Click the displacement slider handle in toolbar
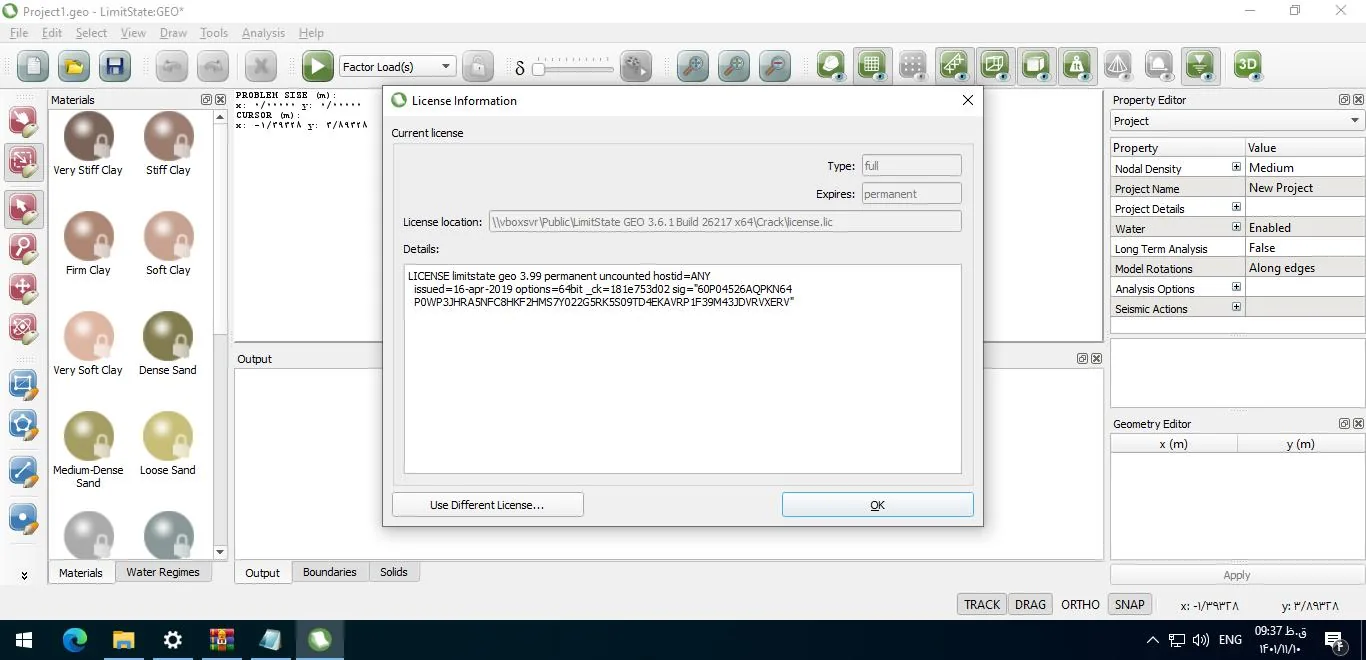The width and height of the screenshot is (1366, 660). 538,69
